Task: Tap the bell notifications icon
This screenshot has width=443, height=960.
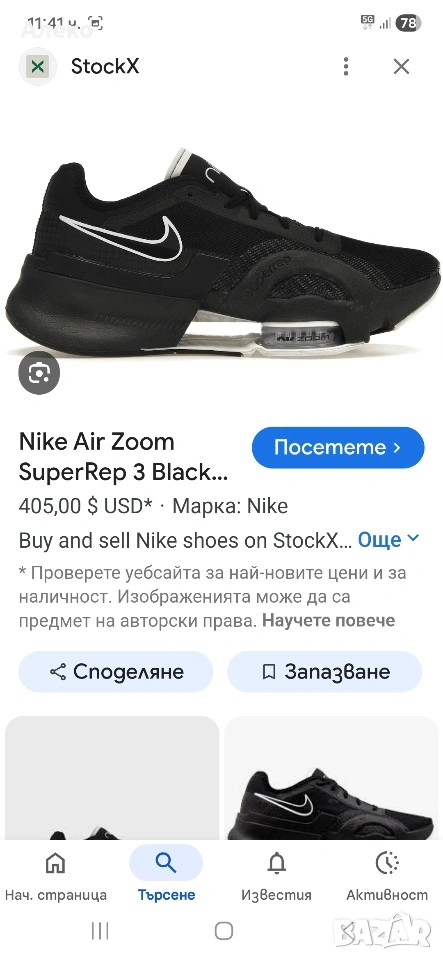Action: tap(277, 863)
